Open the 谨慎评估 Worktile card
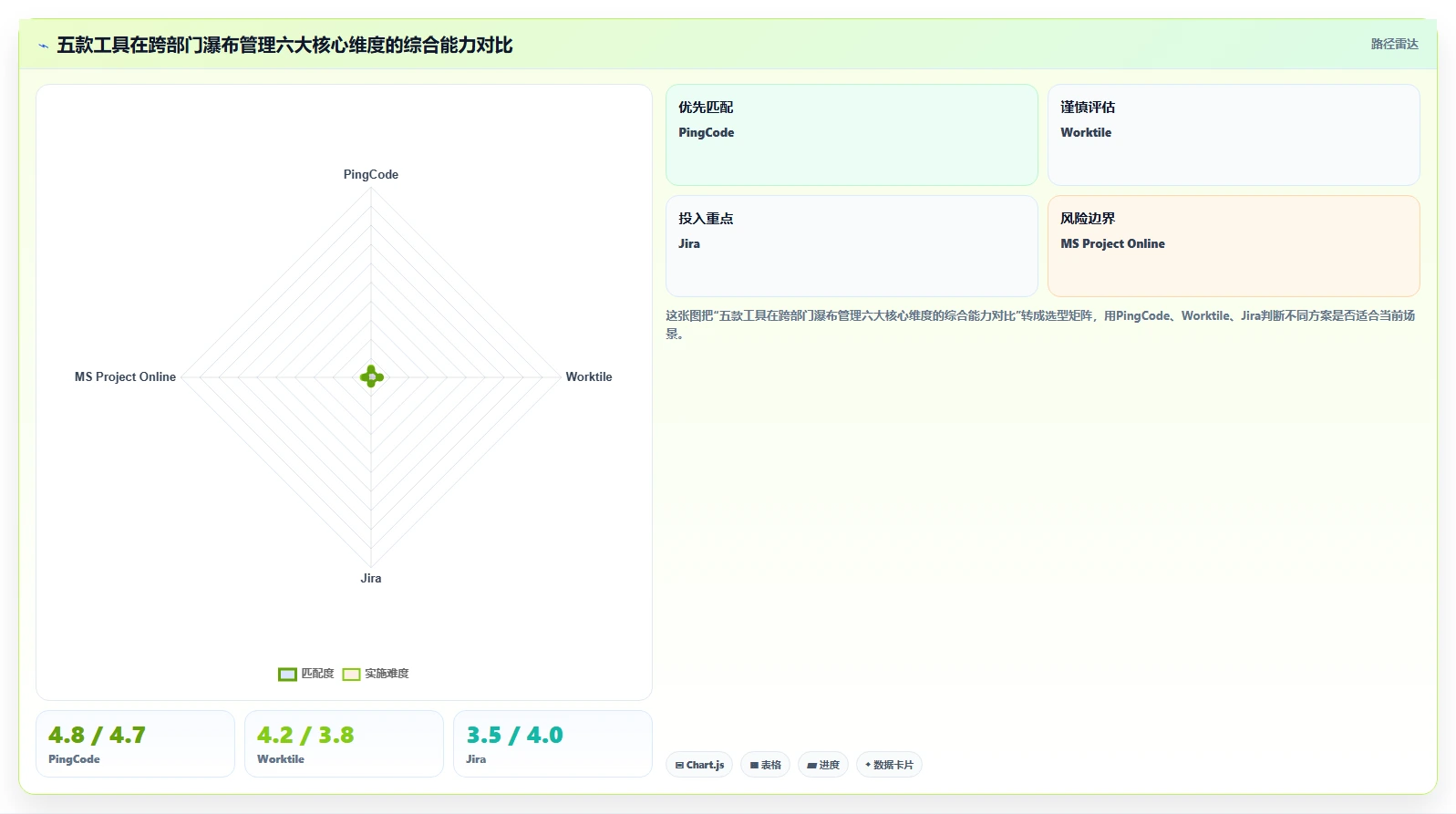The width and height of the screenshot is (1456, 814). click(x=1234, y=135)
